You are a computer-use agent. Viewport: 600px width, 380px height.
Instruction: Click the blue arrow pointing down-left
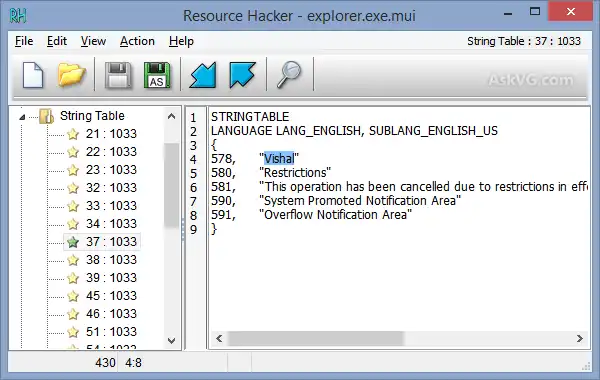203,75
